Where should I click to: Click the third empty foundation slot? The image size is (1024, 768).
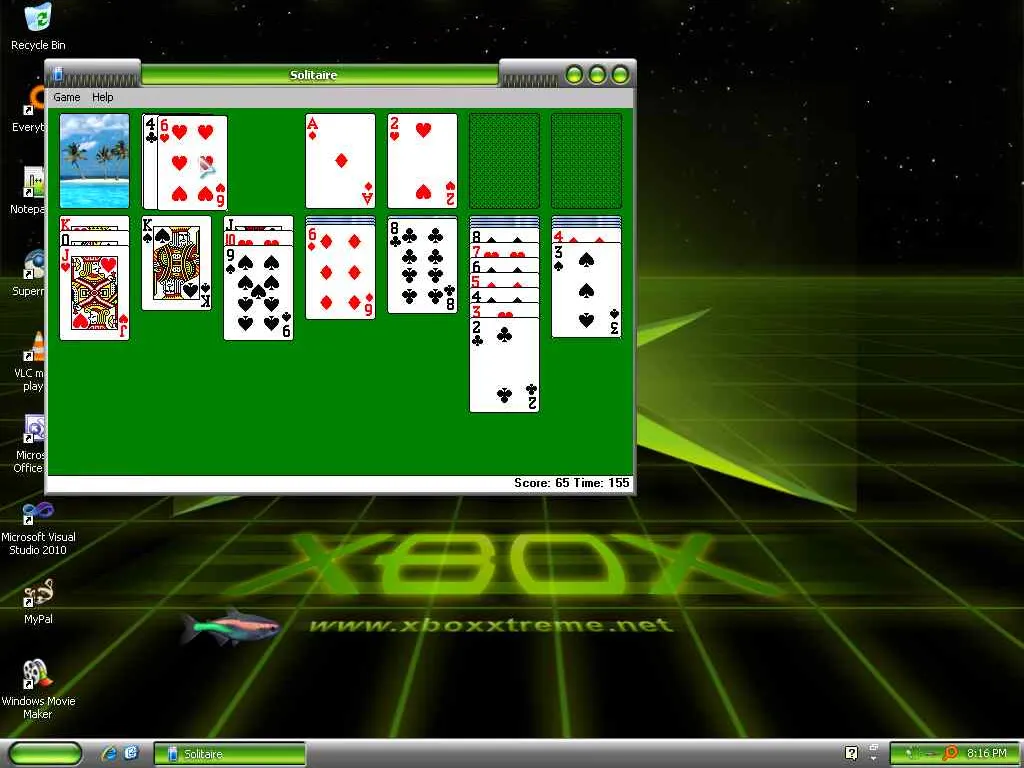click(x=504, y=161)
